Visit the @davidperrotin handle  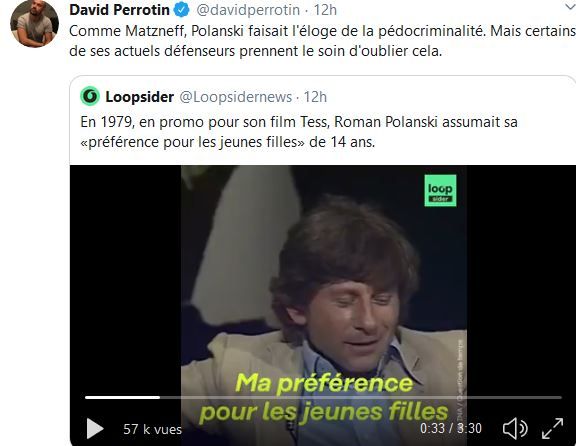(248, 10)
